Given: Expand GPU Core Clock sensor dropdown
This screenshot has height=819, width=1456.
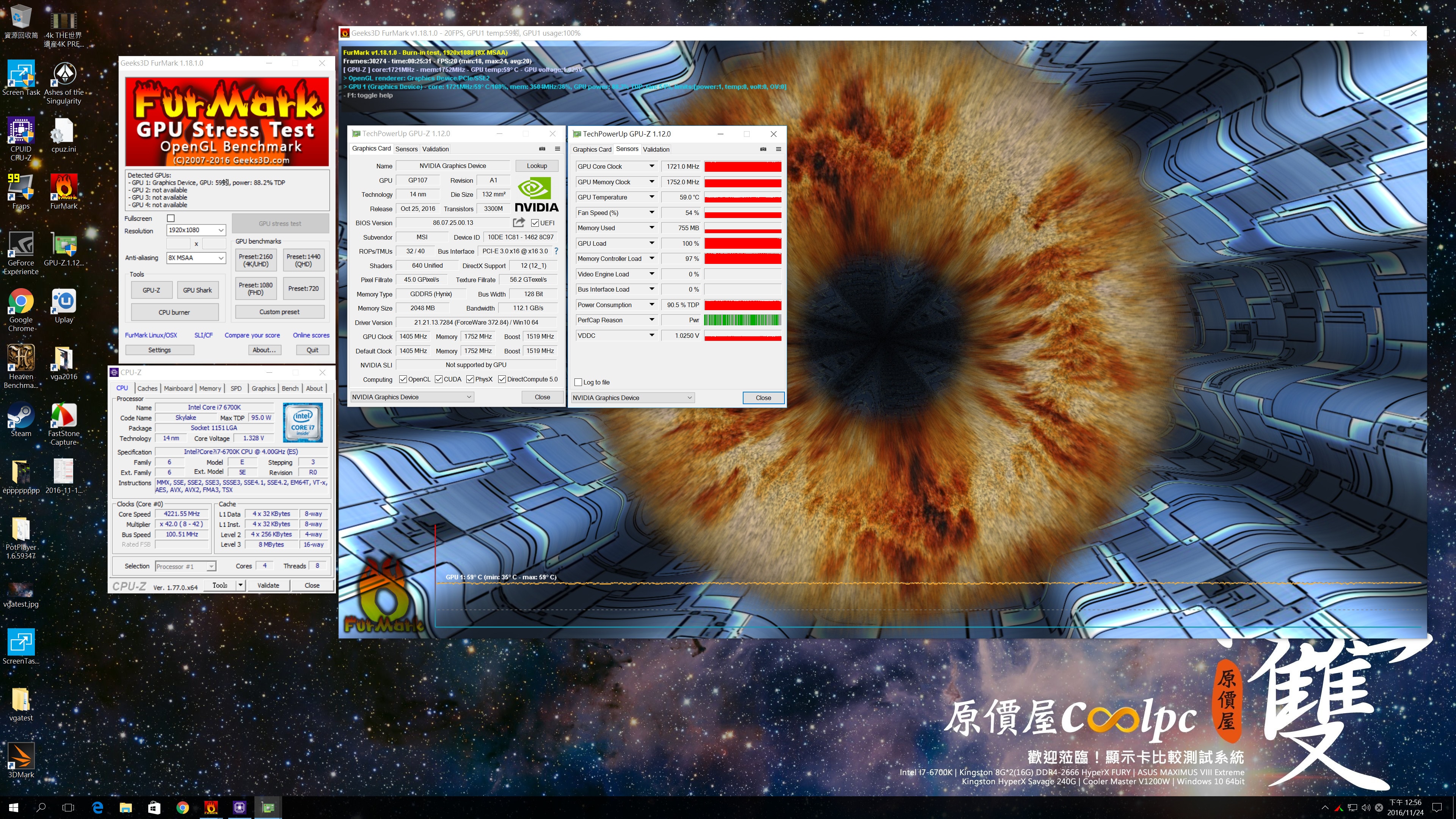Looking at the screenshot, I should [x=652, y=166].
